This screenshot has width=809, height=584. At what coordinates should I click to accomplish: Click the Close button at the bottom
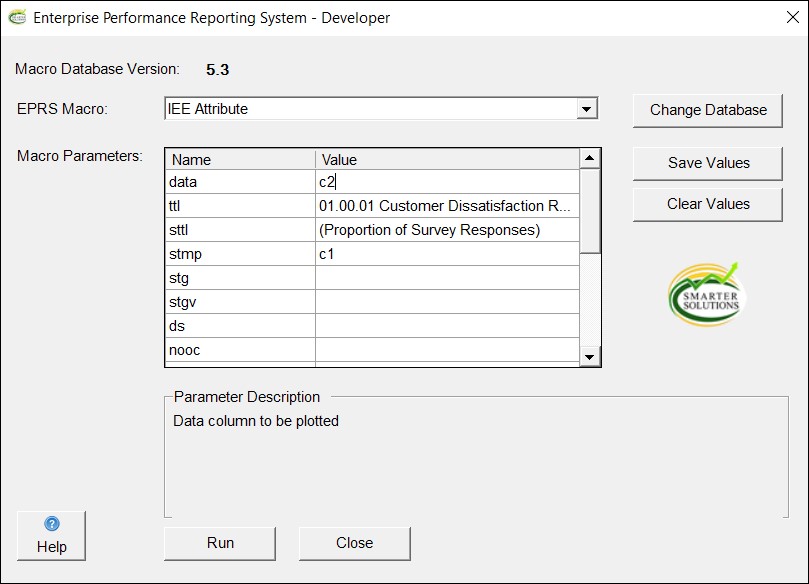click(x=354, y=543)
